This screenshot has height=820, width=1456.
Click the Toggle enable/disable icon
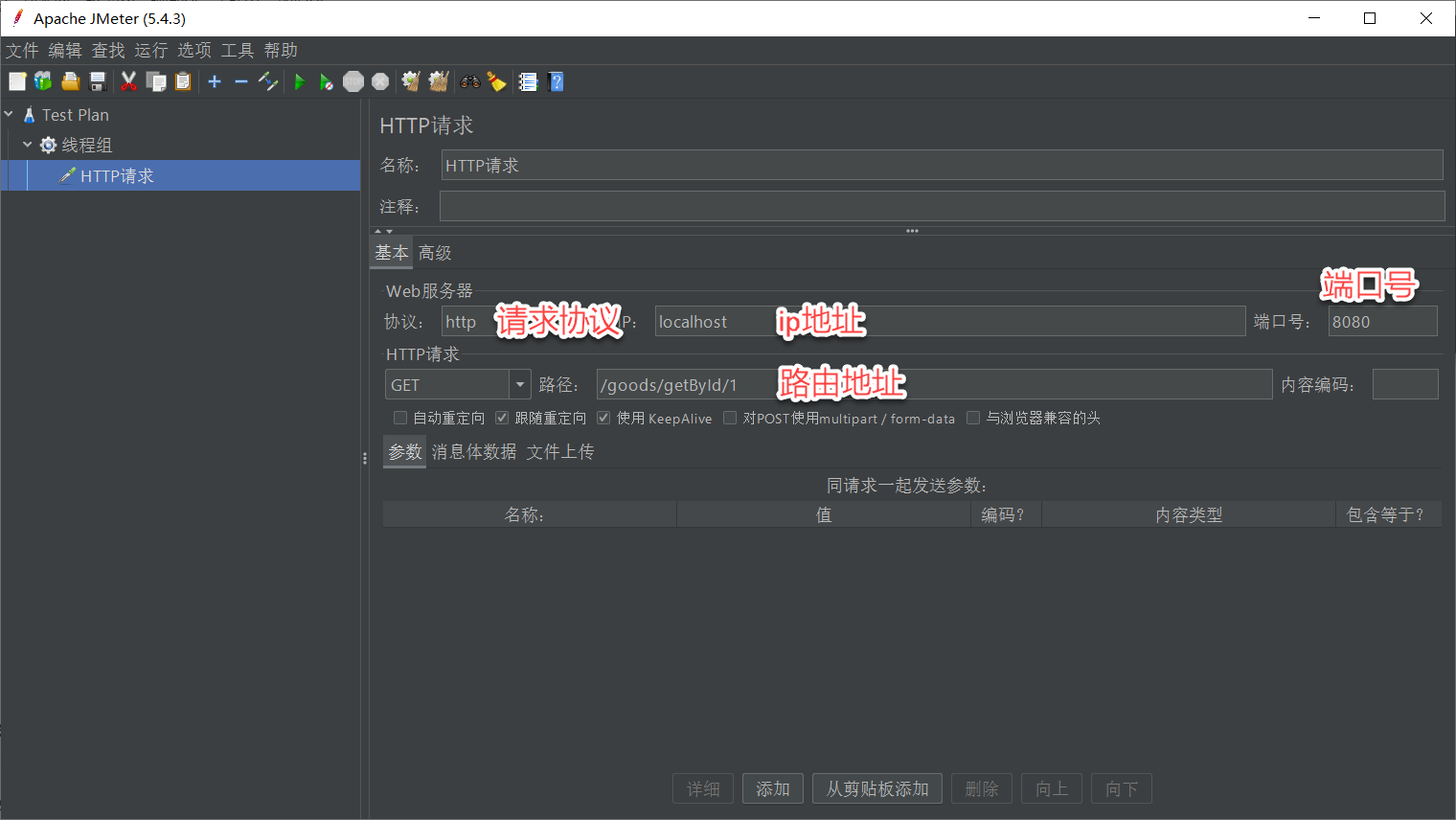coord(268,82)
